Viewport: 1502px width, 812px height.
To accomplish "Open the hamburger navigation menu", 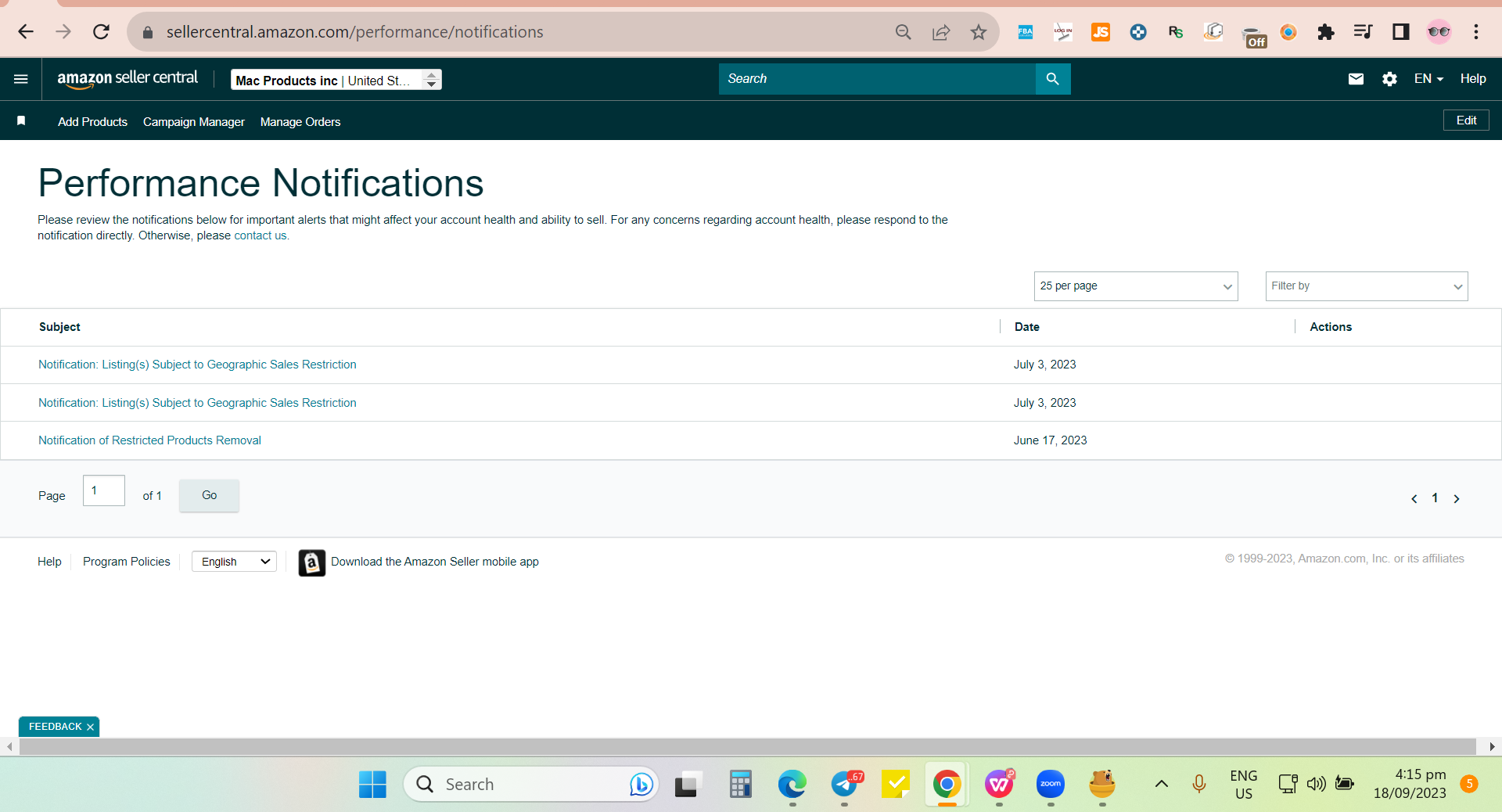I will click(x=21, y=79).
